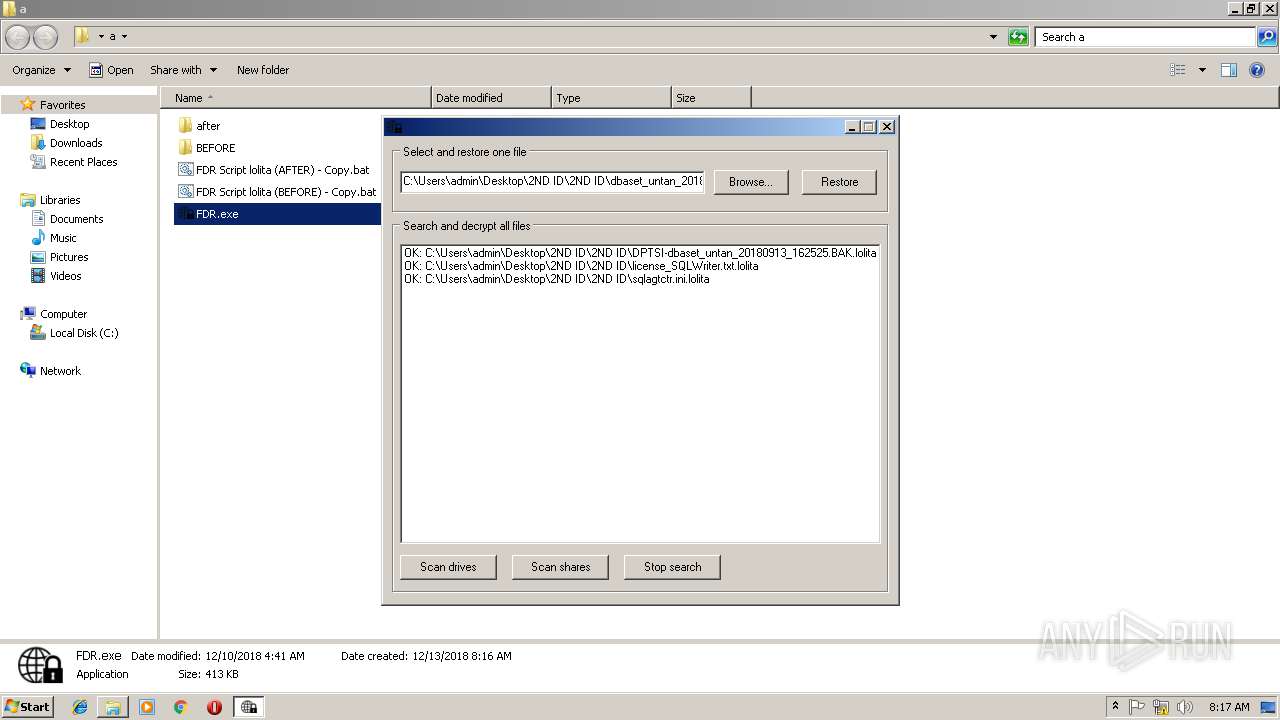The height and width of the screenshot is (720, 1280).
Task: Show hidden tray icons arrow
Action: (x=1115, y=707)
